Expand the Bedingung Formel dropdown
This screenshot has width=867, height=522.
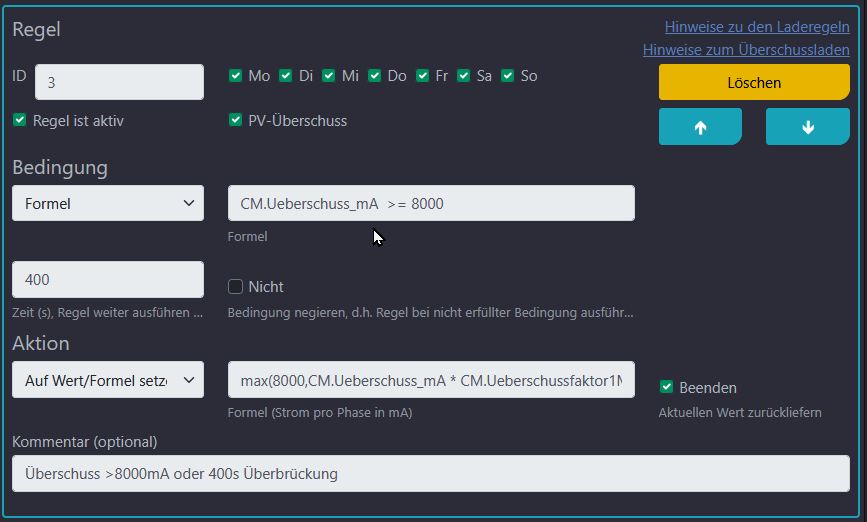coord(108,203)
